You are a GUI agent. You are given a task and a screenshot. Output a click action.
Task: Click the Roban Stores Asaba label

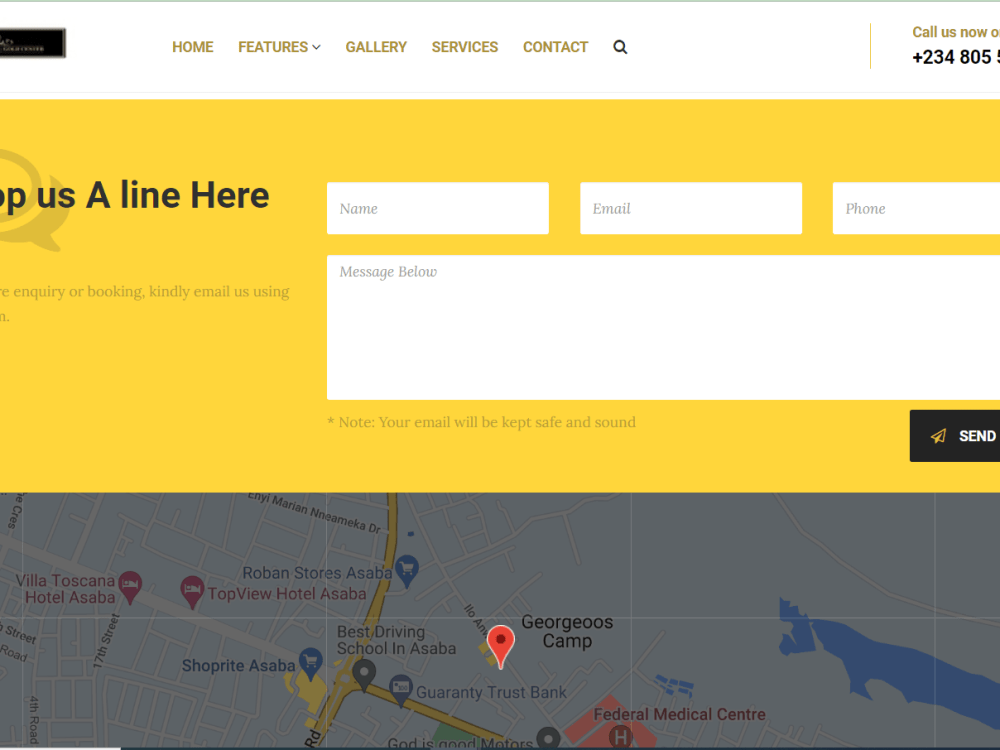tap(317, 573)
